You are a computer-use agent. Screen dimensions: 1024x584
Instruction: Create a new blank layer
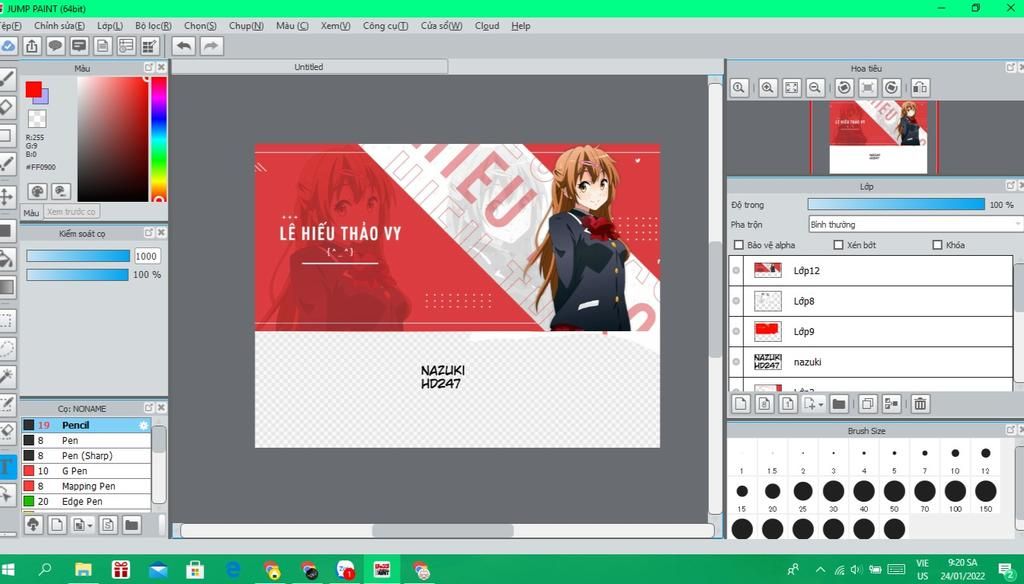click(x=741, y=404)
